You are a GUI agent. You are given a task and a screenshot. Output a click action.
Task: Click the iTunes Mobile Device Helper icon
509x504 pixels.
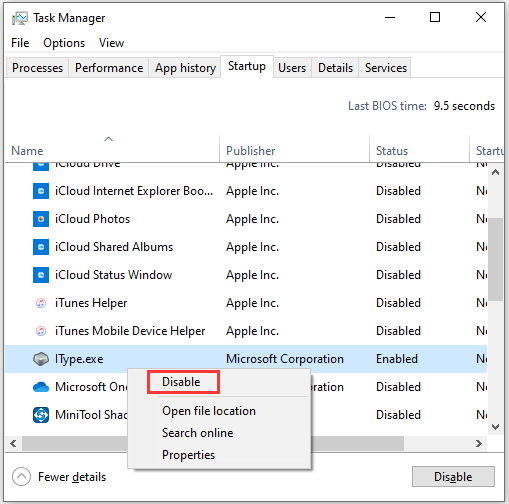coord(41,331)
